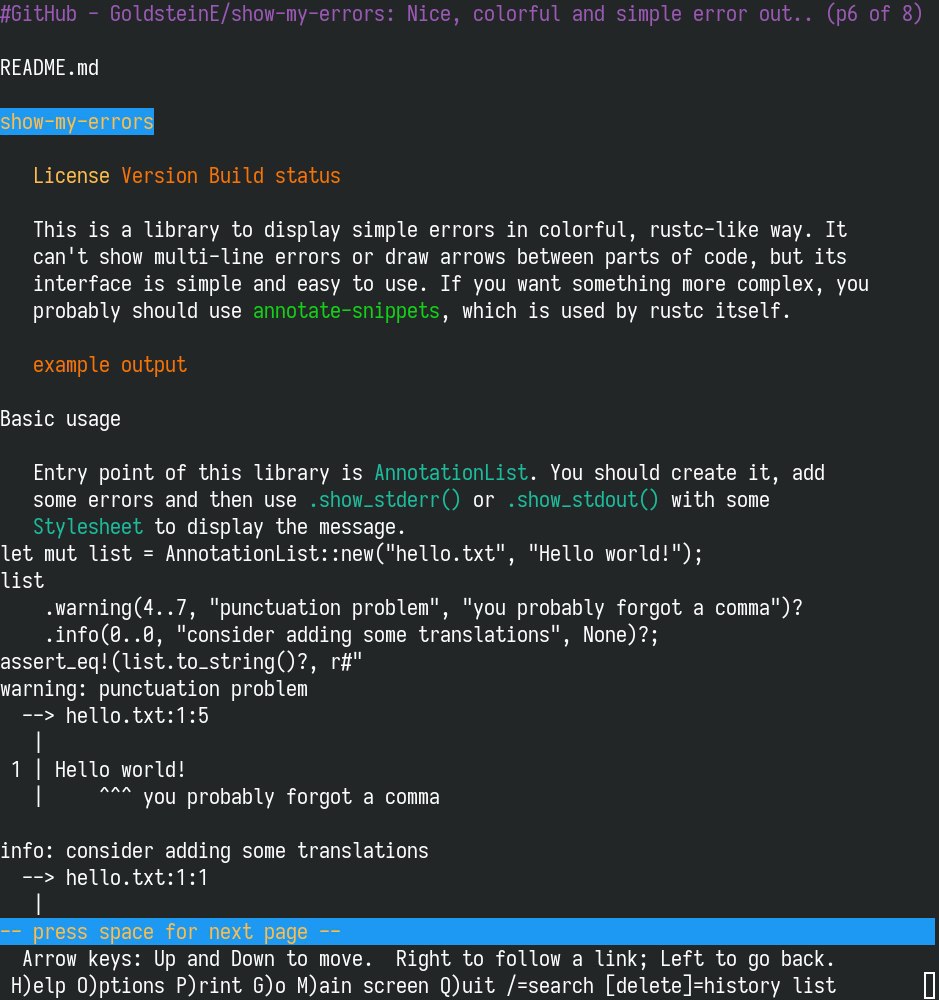Click the 'Basic usage' heading

tap(60, 419)
